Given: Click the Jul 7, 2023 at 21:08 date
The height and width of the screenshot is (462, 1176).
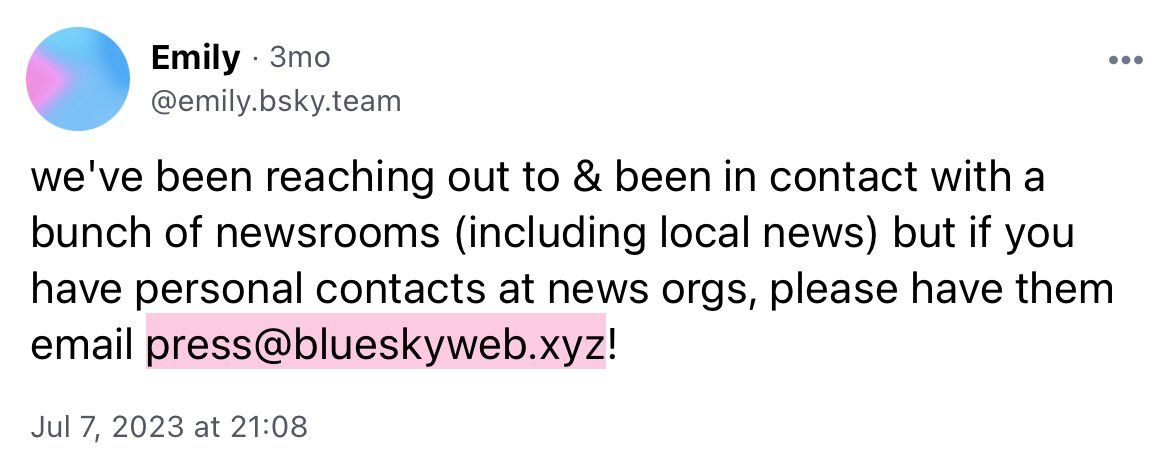Looking at the screenshot, I should tap(170, 427).
